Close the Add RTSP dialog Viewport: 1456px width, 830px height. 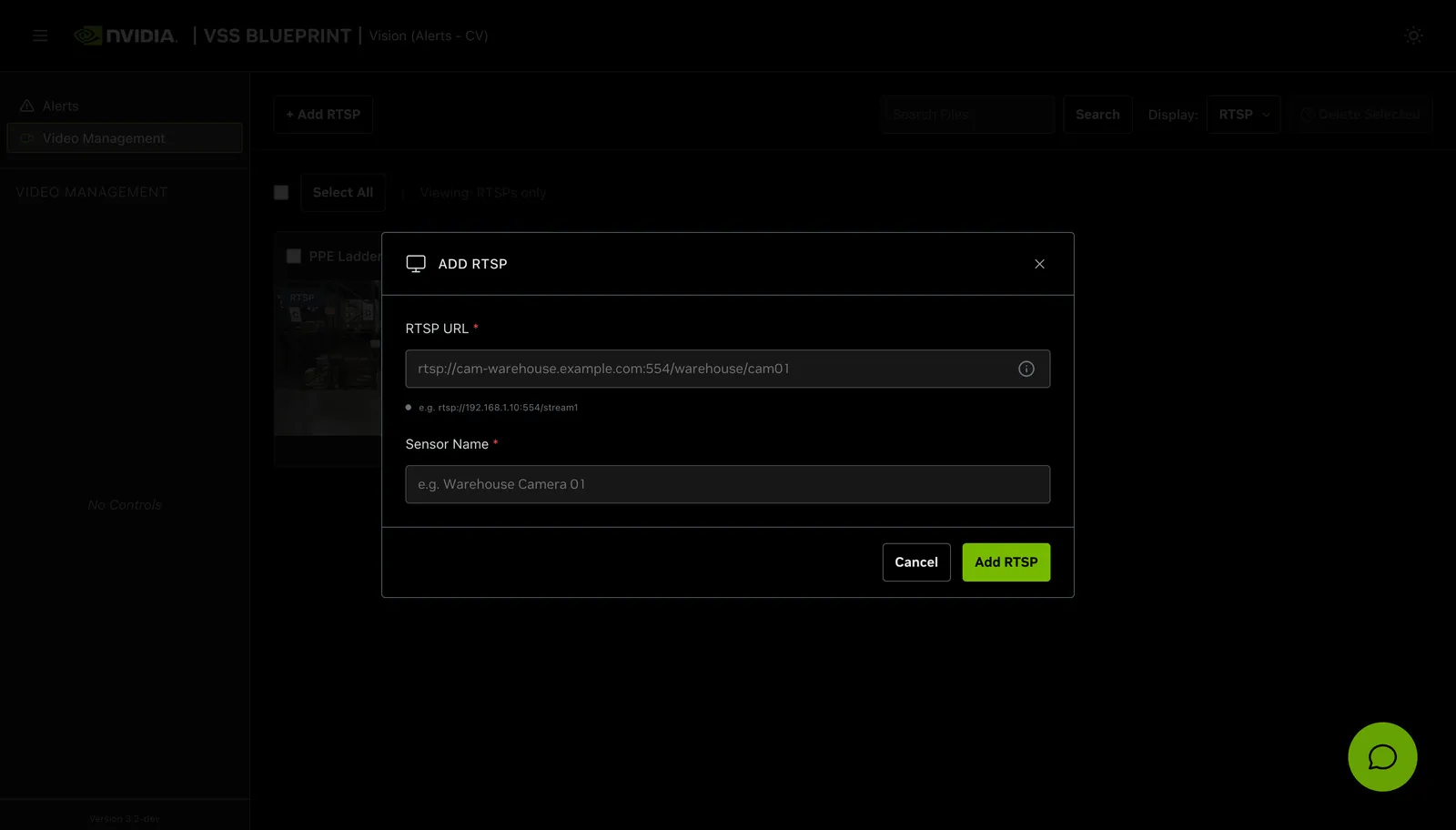(x=1039, y=264)
